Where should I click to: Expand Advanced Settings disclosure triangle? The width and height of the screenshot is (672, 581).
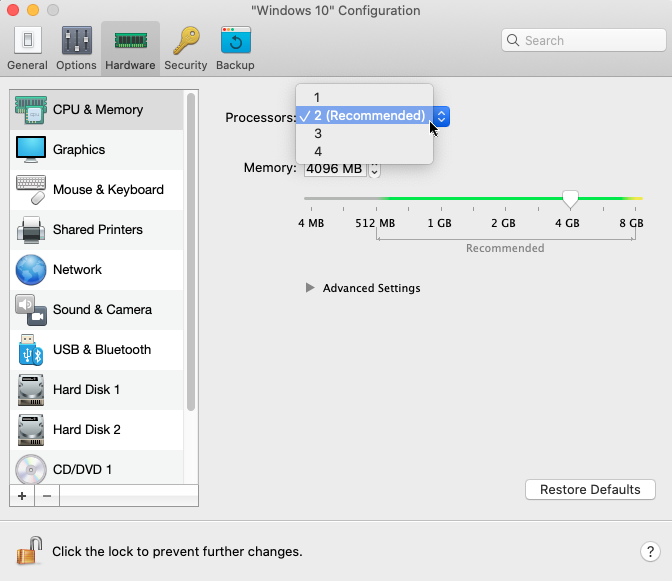[310, 288]
